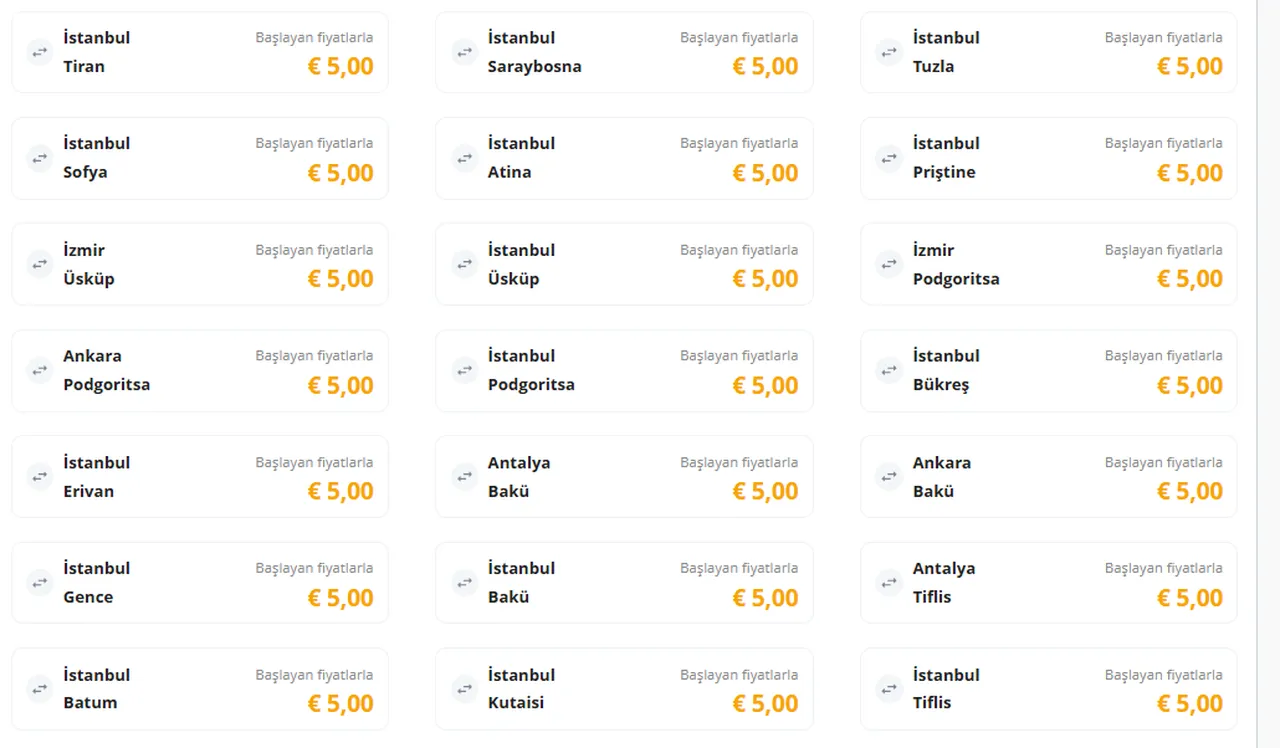The width and height of the screenshot is (1280, 748).
Task: Click the route icon for İstanbul-Kutaisi
Action: [x=464, y=688]
